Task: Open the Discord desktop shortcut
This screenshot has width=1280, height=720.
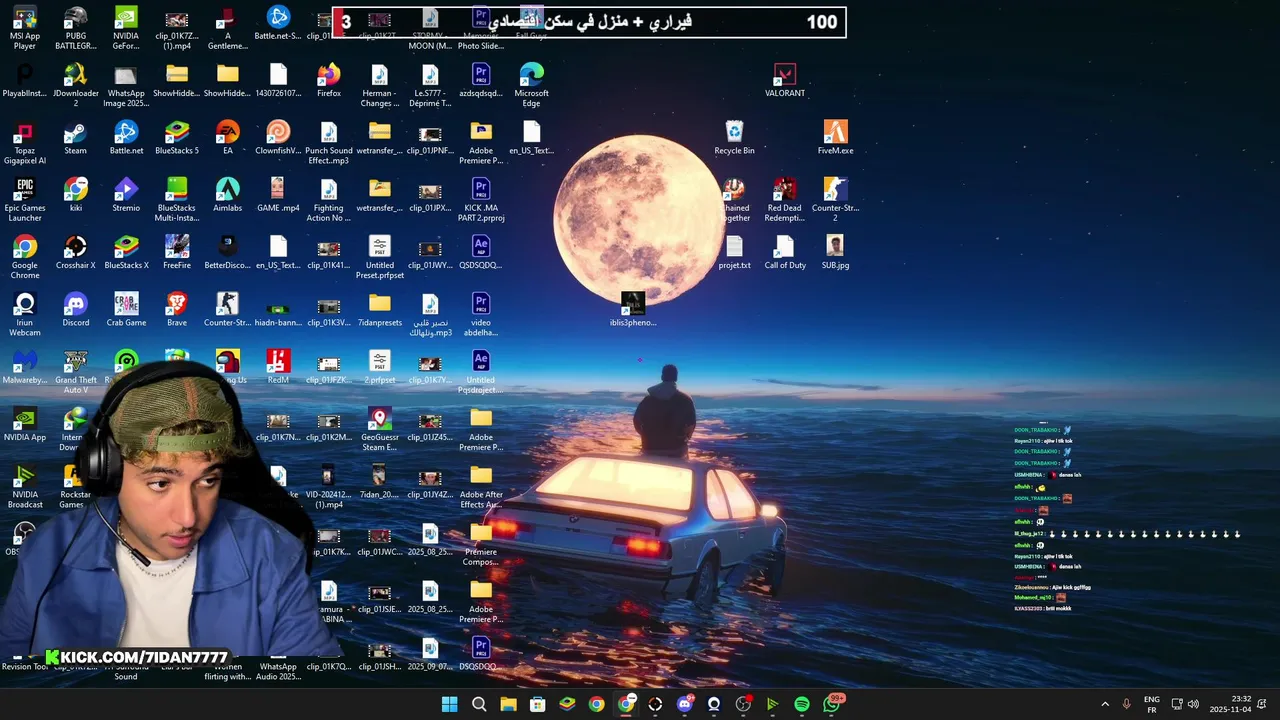Action: [x=75, y=309]
